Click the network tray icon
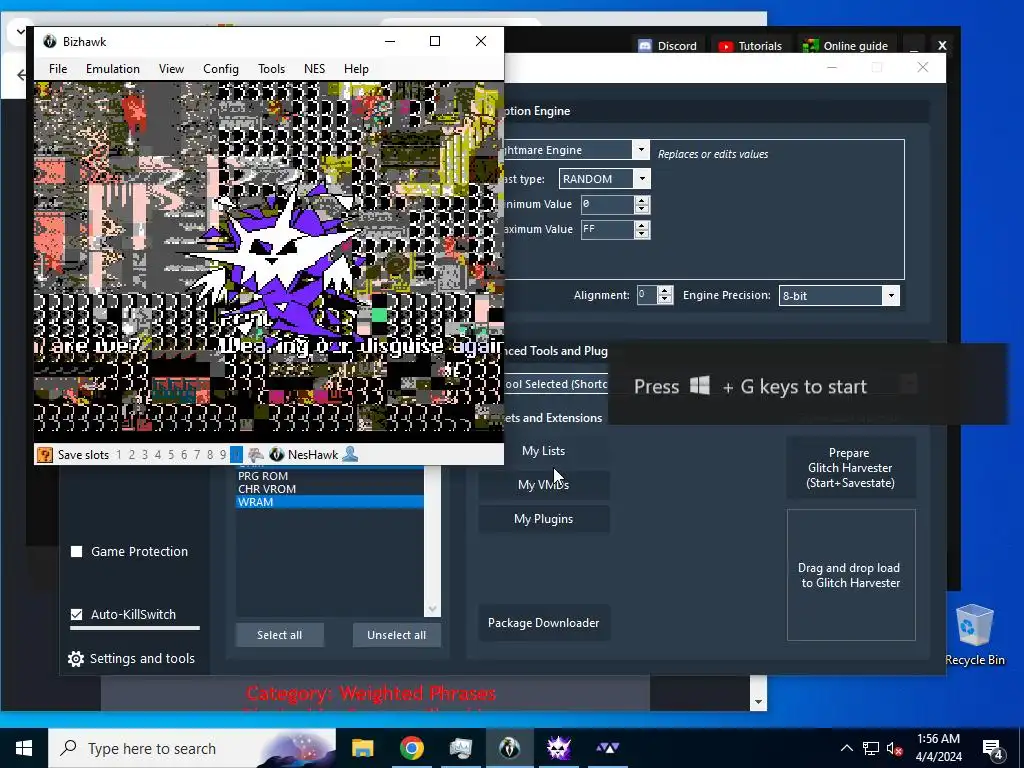Image resolution: width=1024 pixels, height=768 pixels. (x=871, y=748)
